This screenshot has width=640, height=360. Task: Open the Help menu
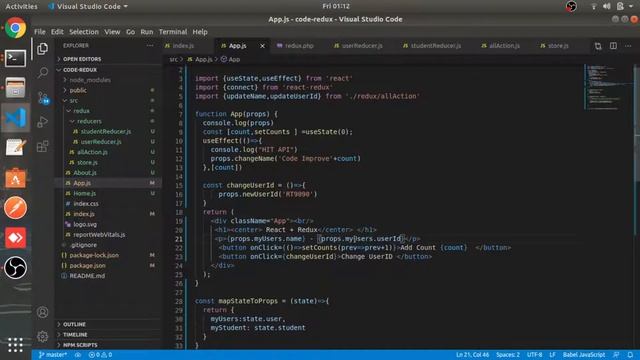pos(200,32)
